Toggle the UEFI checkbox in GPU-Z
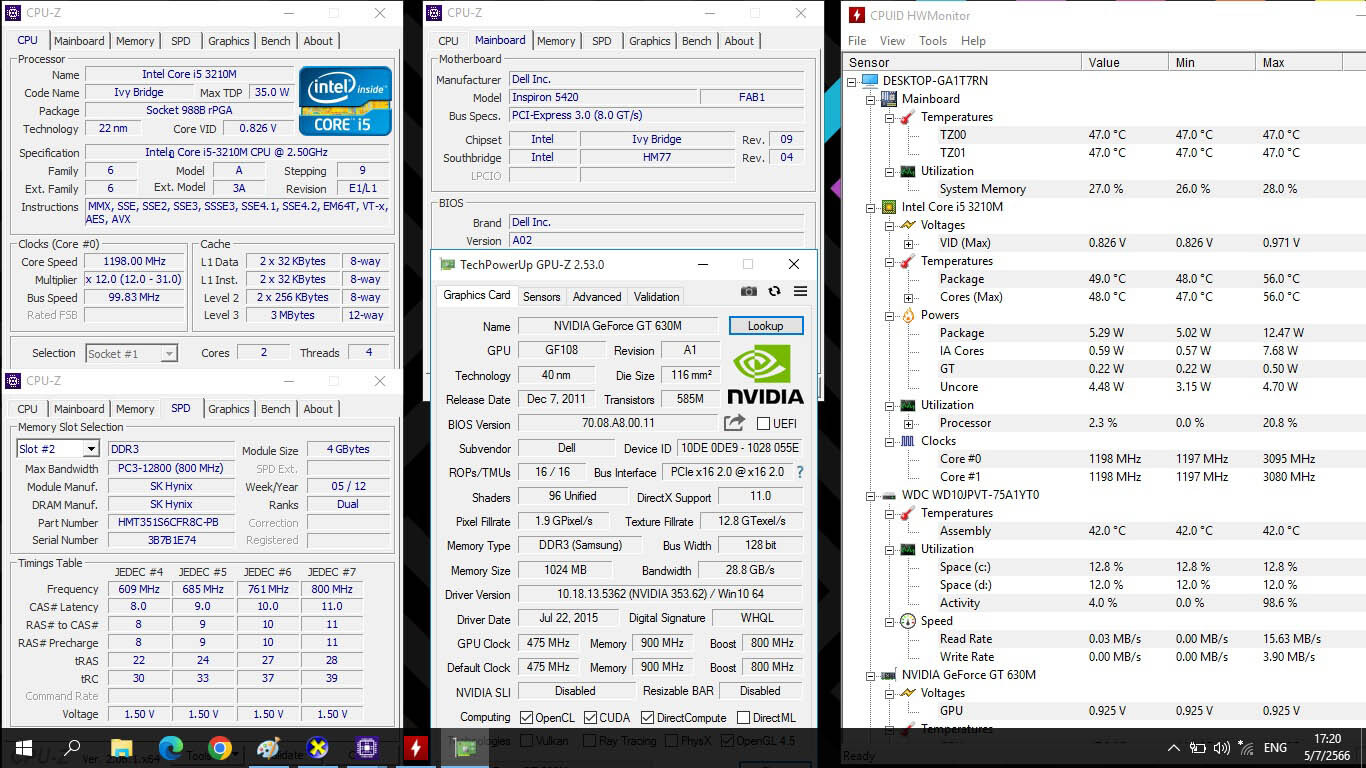The image size is (1366, 768). point(764,424)
